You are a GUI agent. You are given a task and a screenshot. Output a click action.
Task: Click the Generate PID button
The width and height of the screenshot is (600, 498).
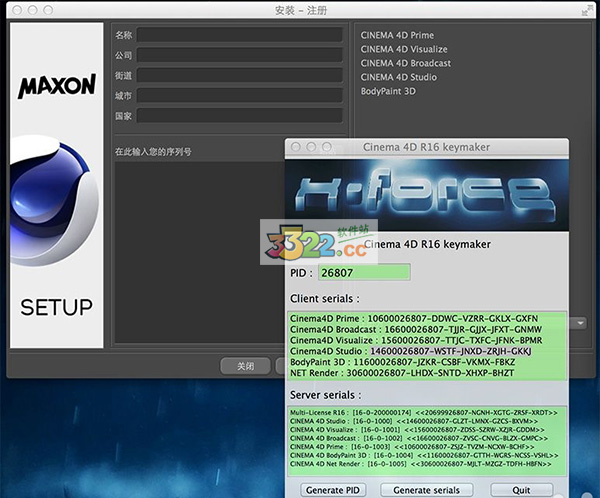[x=333, y=490]
